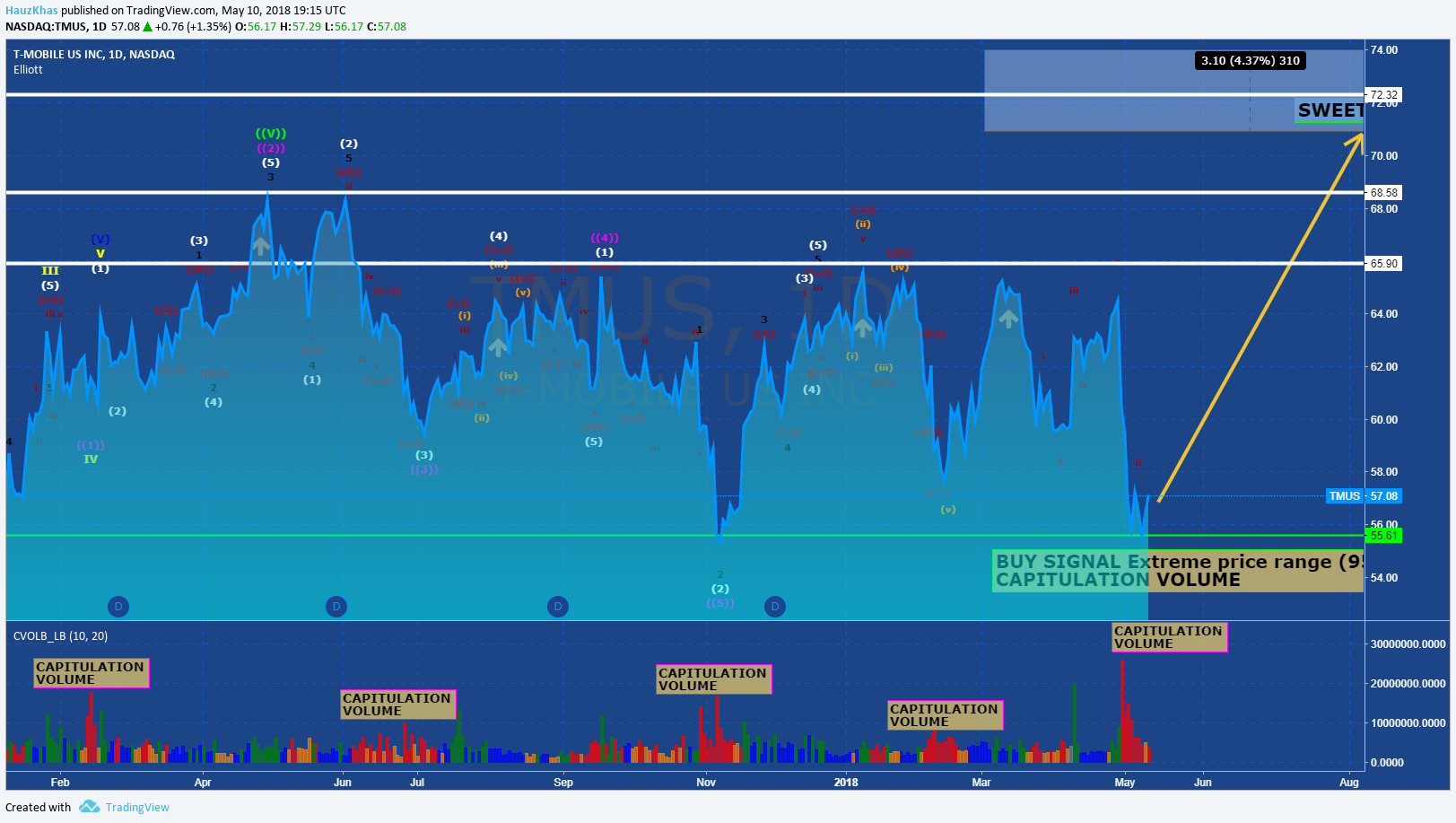Select the CAPITULATION VOLUME label above 2018
The width and height of the screenshot is (1456, 823).
946,715
